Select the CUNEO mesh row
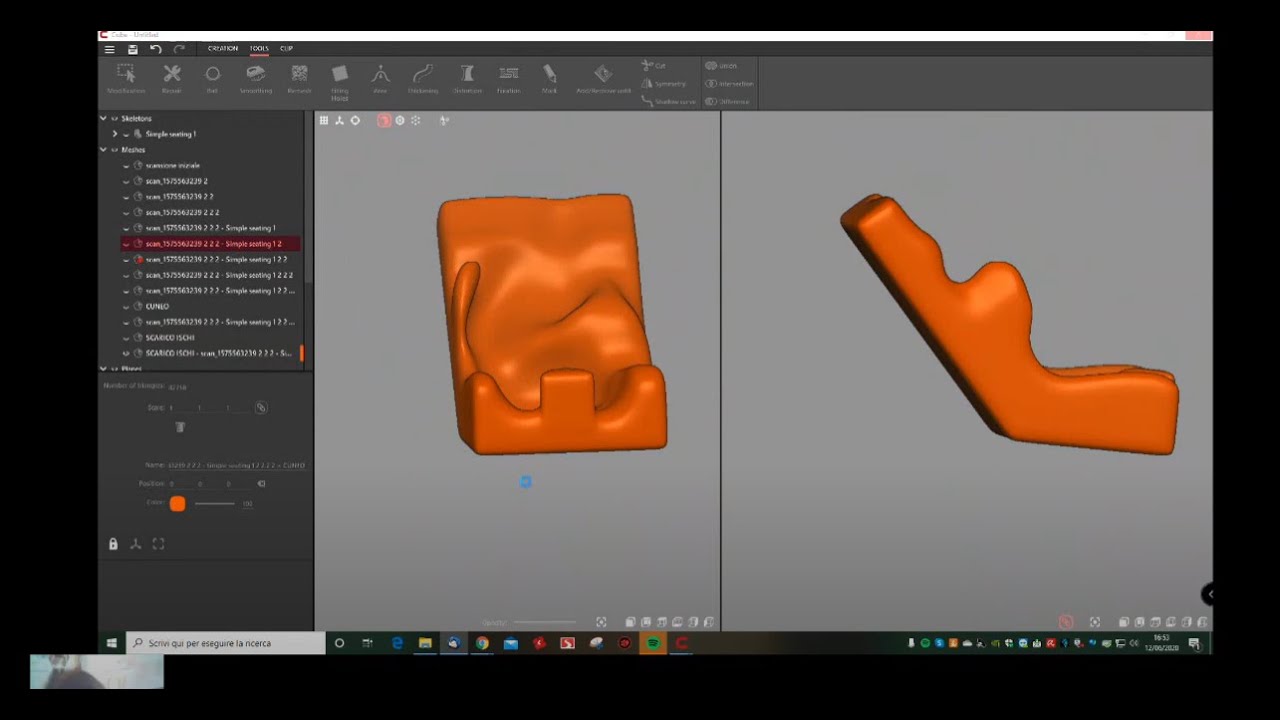 (x=209, y=306)
